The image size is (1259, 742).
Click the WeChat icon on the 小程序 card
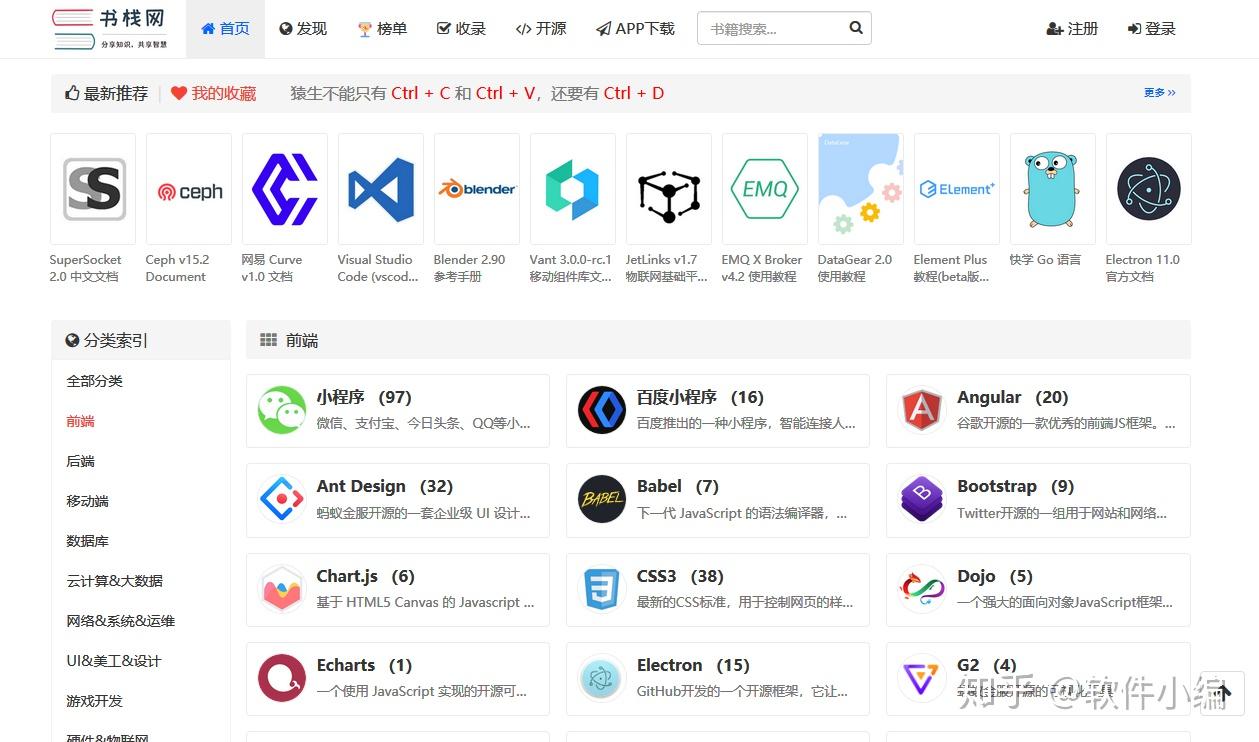coord(281,409)
